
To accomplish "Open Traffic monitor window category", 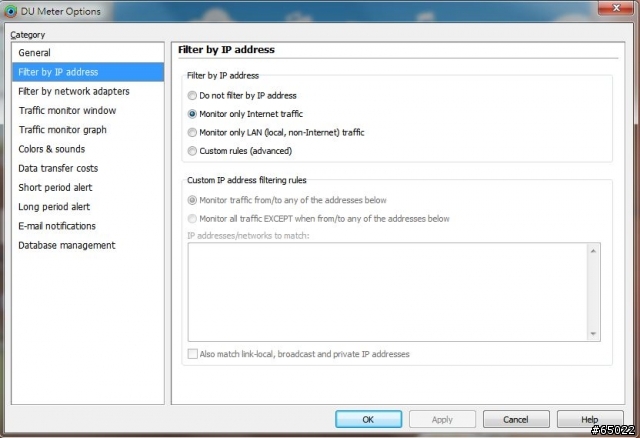I will (88, 110).
